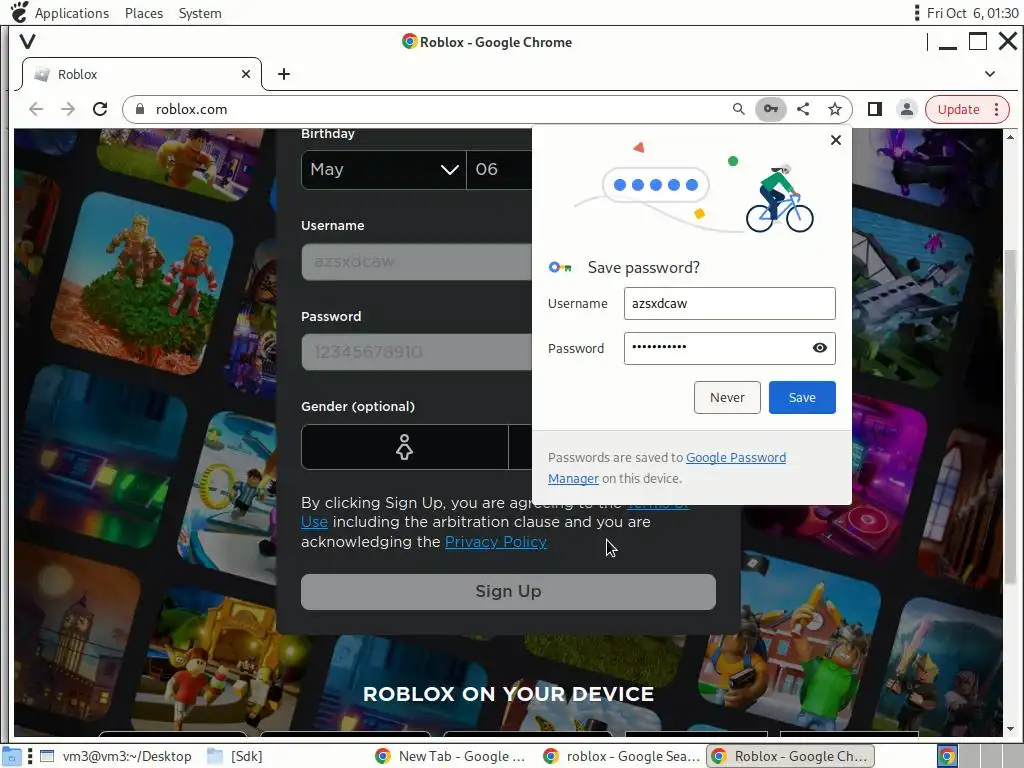Click the popup Username field azsxdcaw
This screenshot has width=1024, height=768.
pos(729,304)
